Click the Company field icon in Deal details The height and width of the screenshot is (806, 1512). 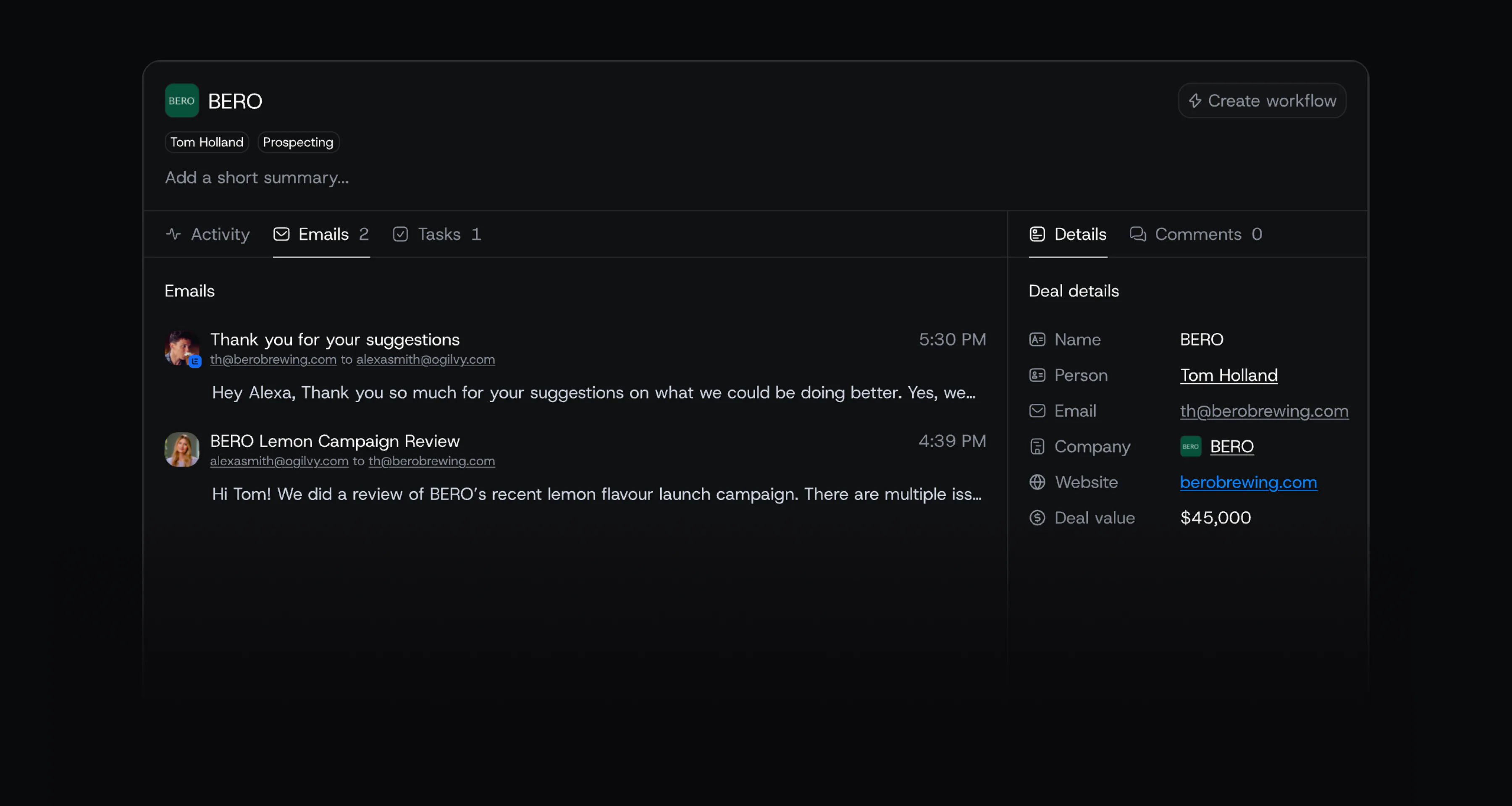point(1037,446)
